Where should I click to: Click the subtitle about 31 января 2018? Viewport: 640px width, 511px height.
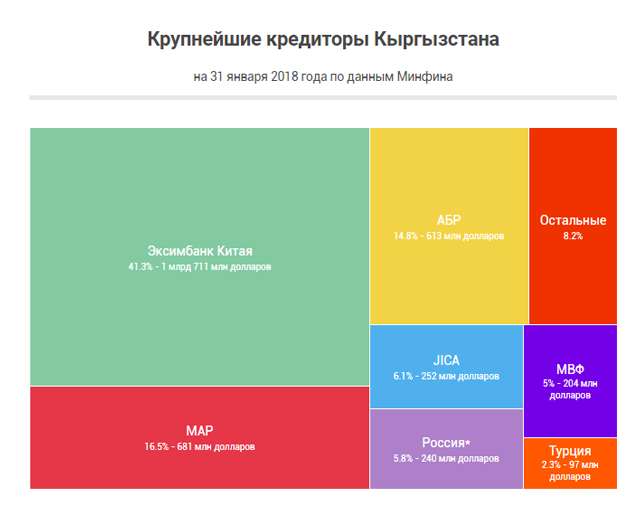click(x=322, y=76)
